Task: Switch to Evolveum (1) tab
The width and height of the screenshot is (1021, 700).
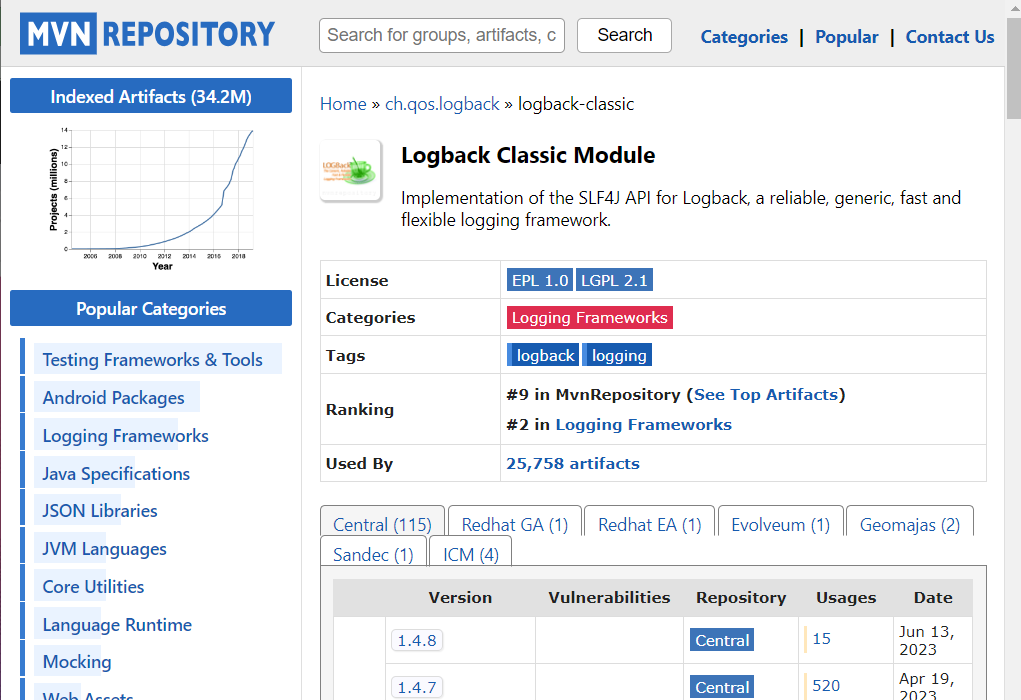Action: 780,524
